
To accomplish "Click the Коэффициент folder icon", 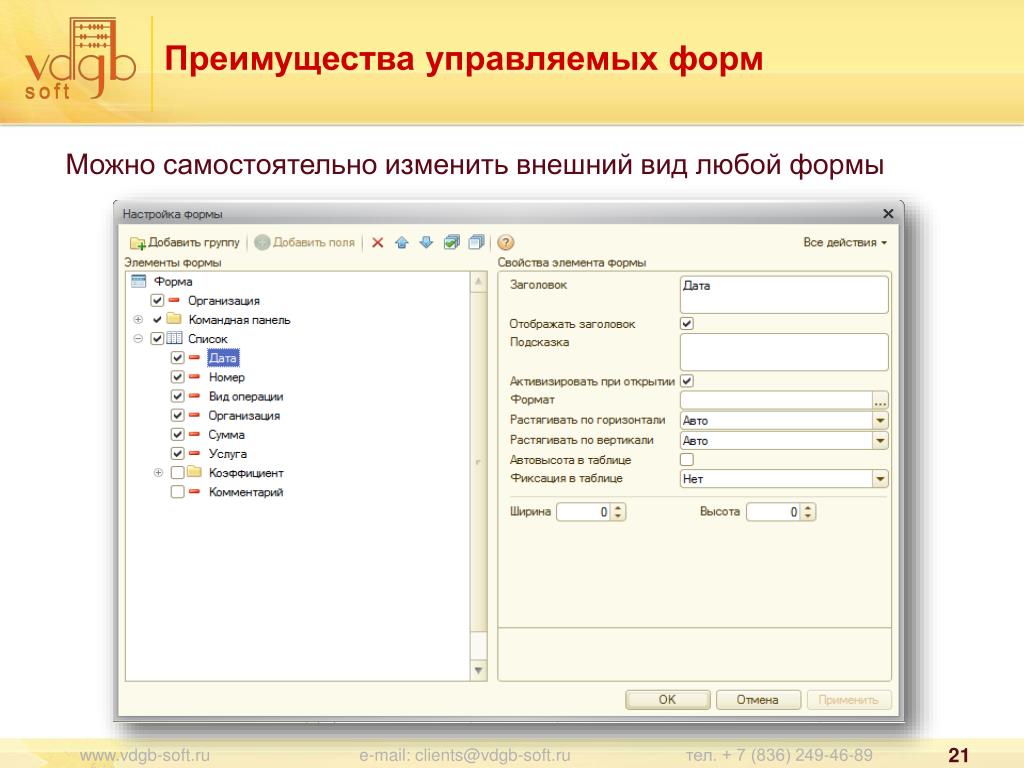I will pyautogui.click(x=194, y=472).
